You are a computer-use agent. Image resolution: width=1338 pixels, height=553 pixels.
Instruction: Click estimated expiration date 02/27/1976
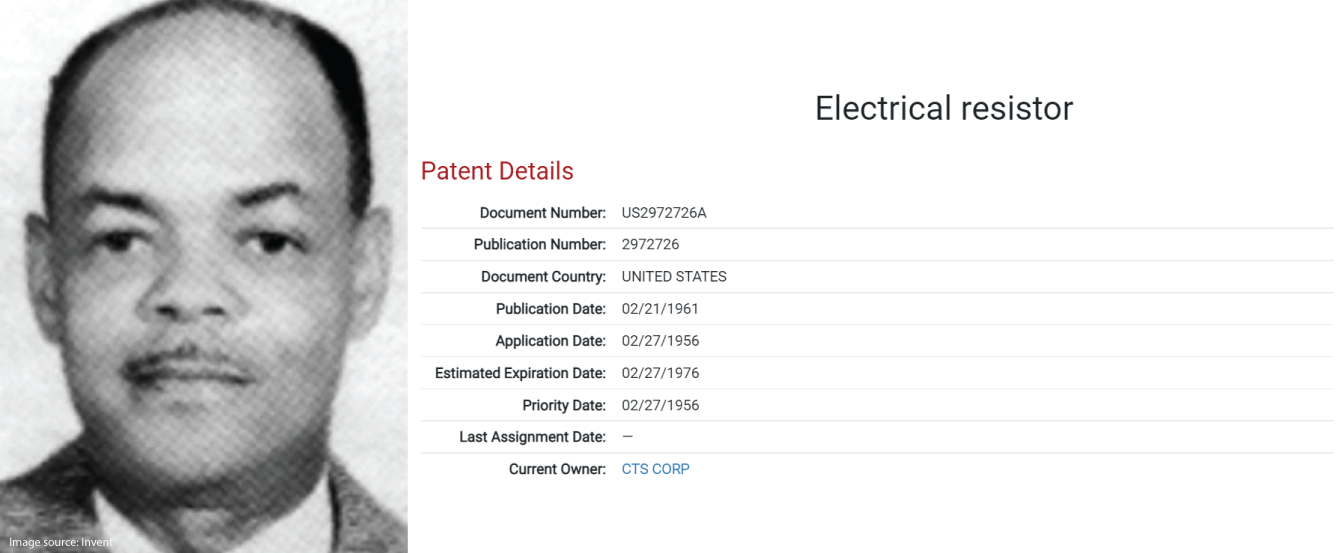[x=660, y=373]
